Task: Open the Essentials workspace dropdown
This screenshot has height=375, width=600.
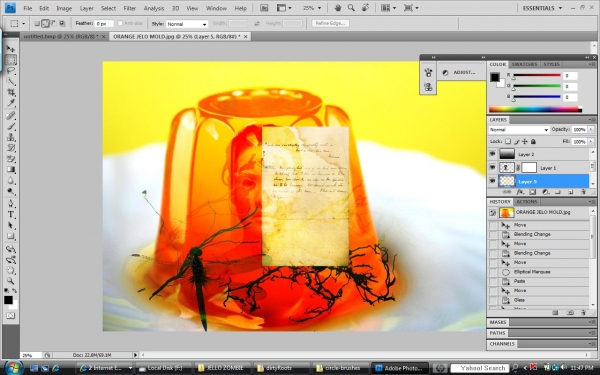Action: 542,8
